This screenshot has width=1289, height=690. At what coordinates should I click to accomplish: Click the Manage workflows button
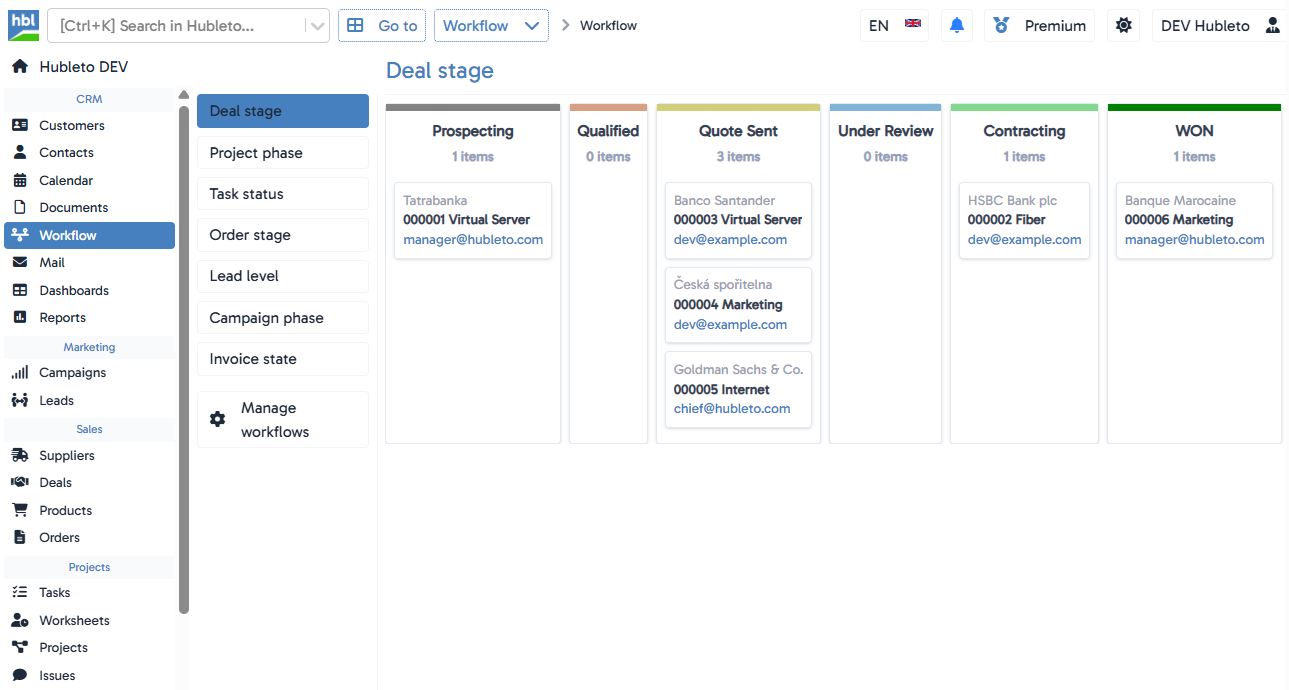click(282, 420)
